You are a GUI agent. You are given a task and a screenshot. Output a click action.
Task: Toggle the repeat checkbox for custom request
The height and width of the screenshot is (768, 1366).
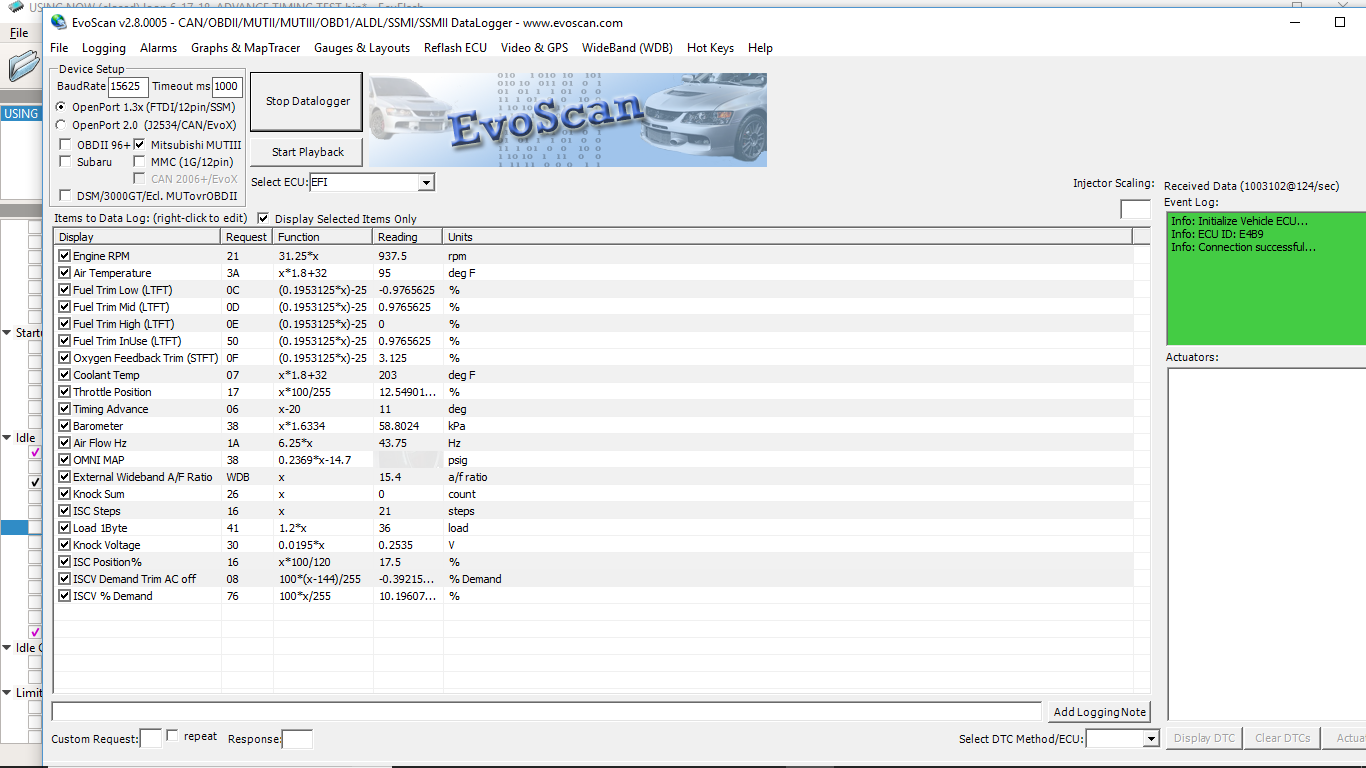click(x=172, y=736)
